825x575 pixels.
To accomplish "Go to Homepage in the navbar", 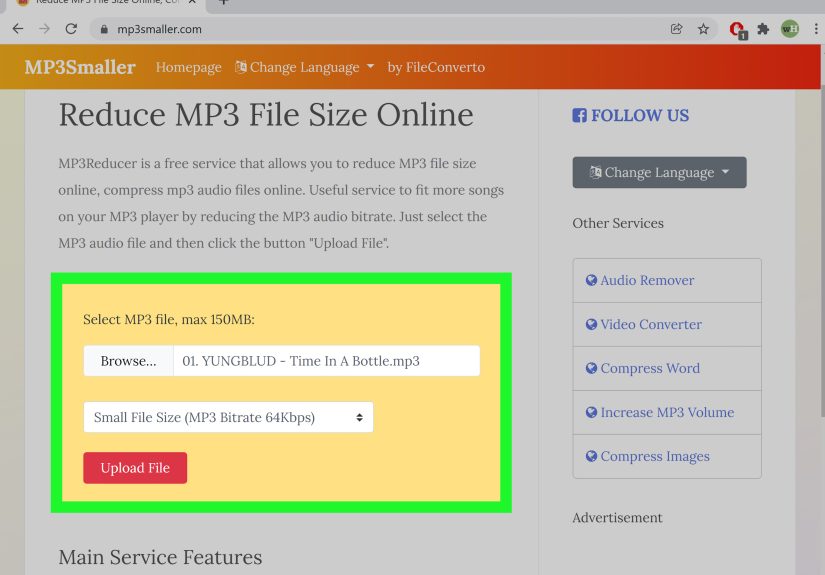I will pos(188,67).
